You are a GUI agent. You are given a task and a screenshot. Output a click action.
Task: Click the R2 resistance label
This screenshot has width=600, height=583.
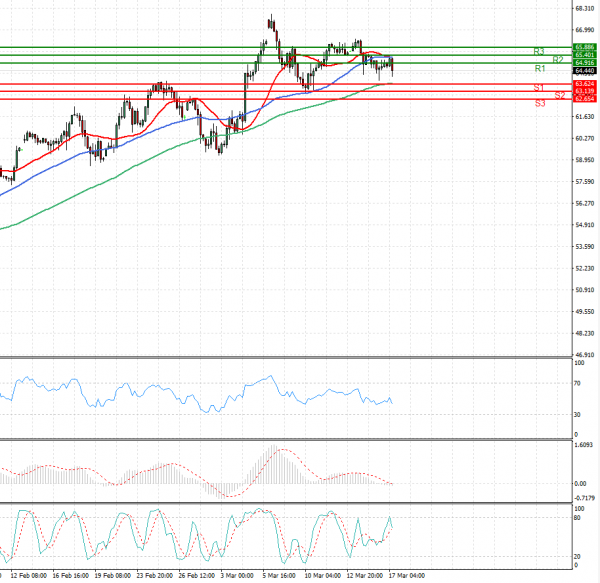558,60
